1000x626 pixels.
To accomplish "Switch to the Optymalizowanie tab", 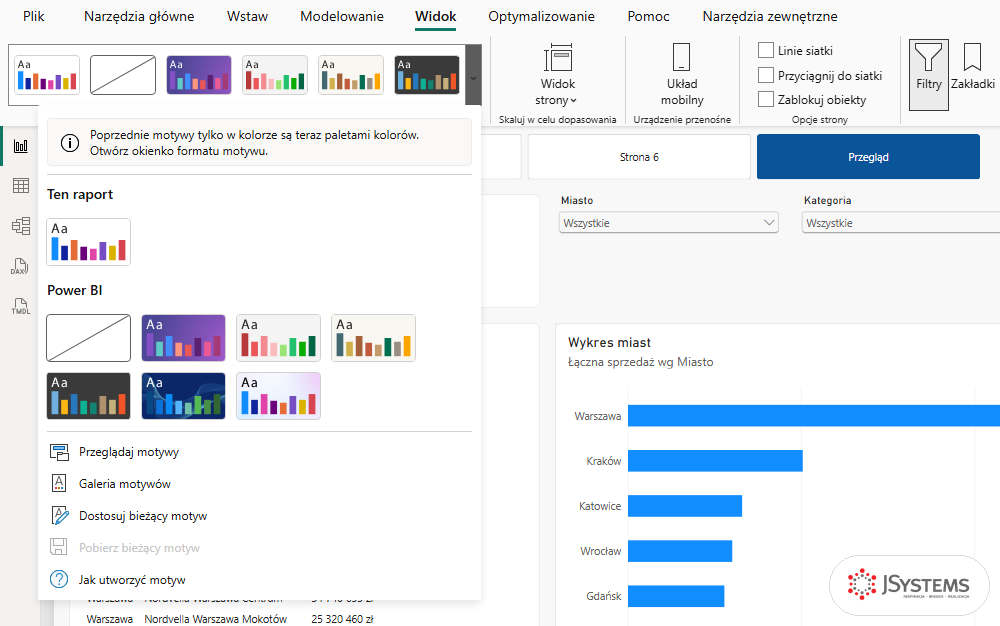I will [541, 17].
